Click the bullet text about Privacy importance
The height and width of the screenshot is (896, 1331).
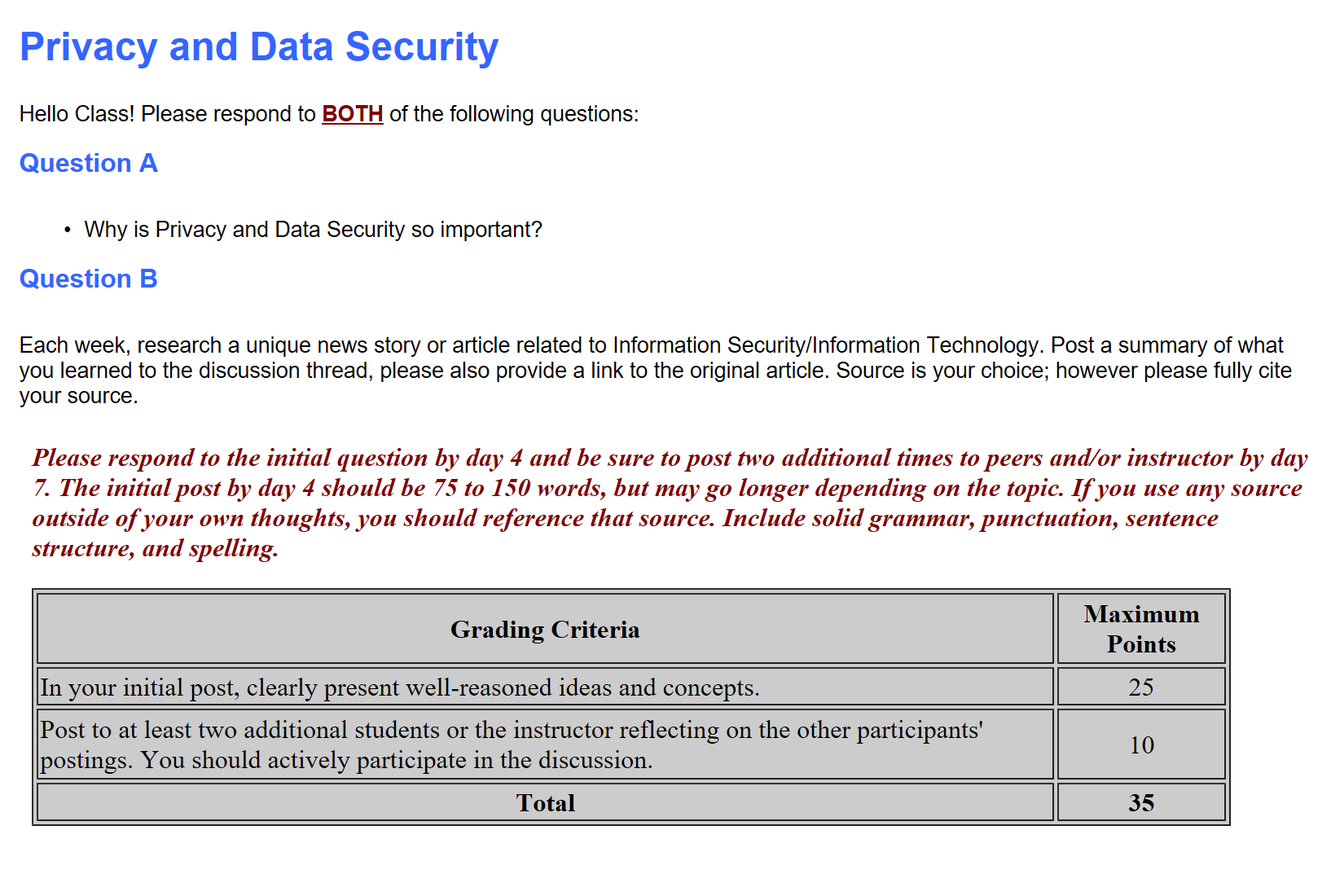click(313, 230)
